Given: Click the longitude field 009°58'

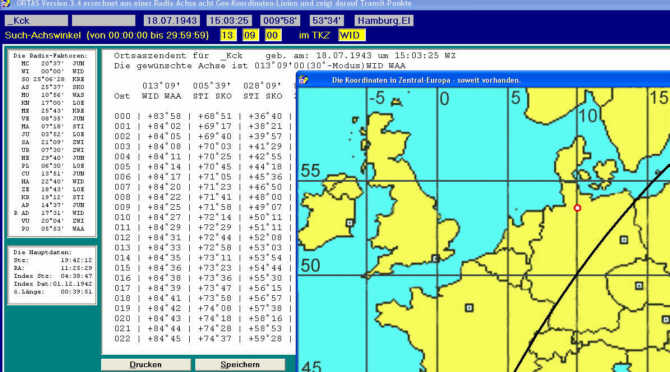Looking at the screenshot, I should (x=281, y=21).
